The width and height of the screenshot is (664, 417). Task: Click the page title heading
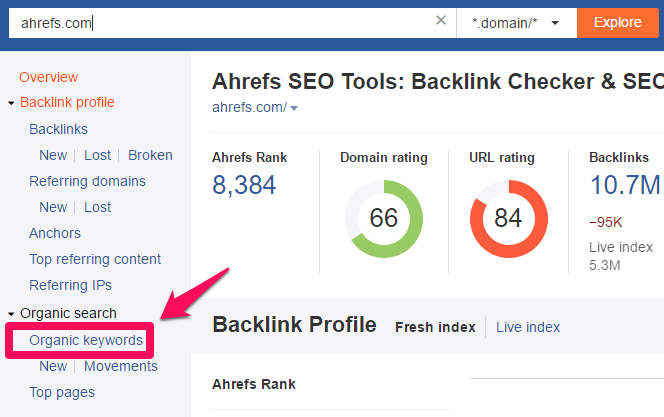[x=438, y=81]
